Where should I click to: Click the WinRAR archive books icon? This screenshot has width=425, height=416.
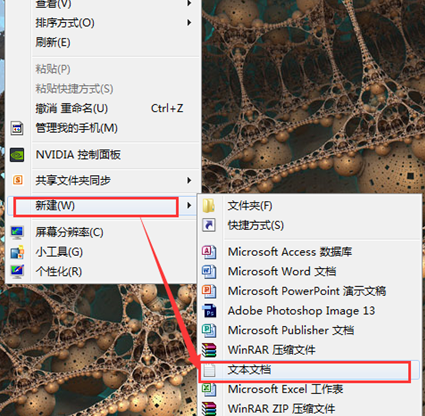[x=209, y=350]
